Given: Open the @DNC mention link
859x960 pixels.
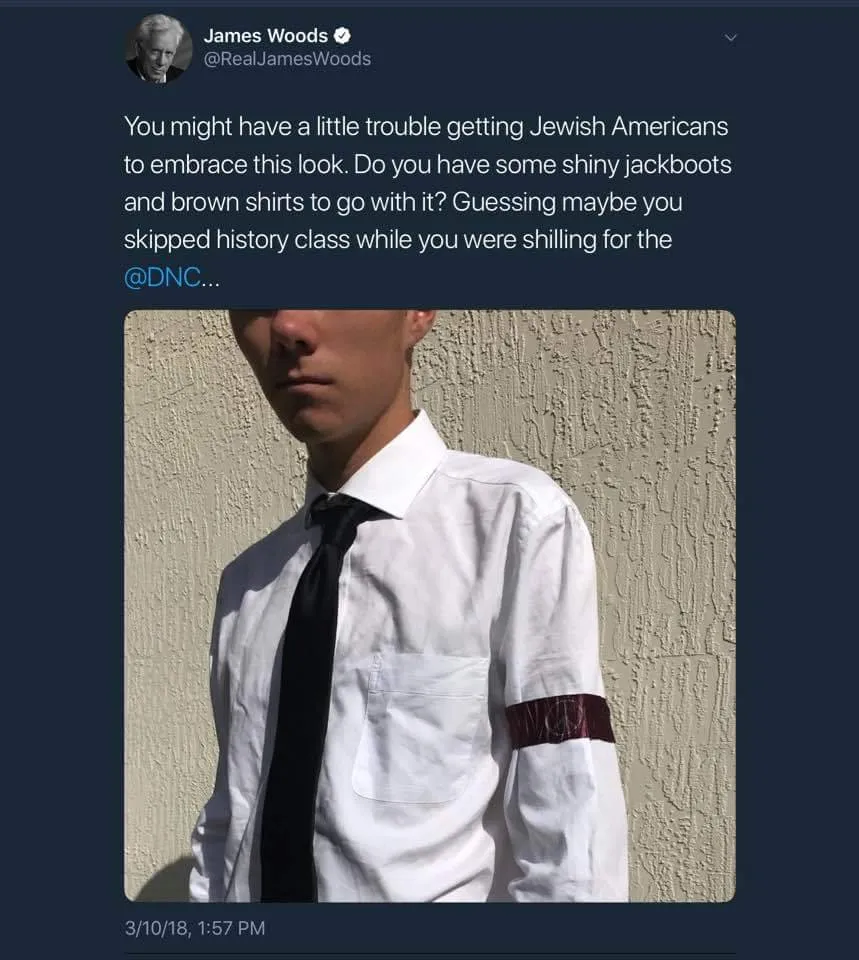Looking at the screenshot, I should (162, 277).
